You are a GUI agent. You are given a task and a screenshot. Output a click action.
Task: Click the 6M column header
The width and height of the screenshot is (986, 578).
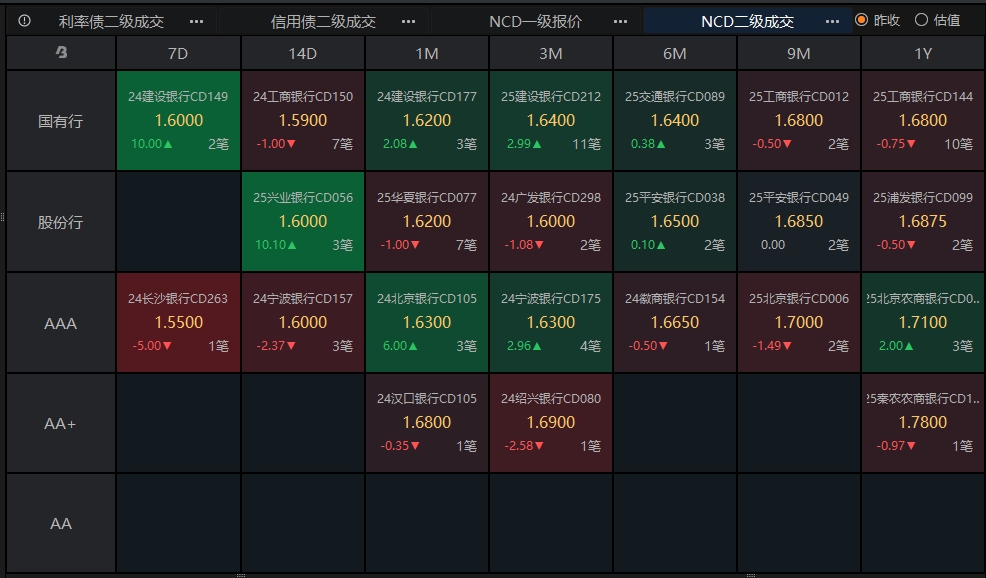point(675,53)
